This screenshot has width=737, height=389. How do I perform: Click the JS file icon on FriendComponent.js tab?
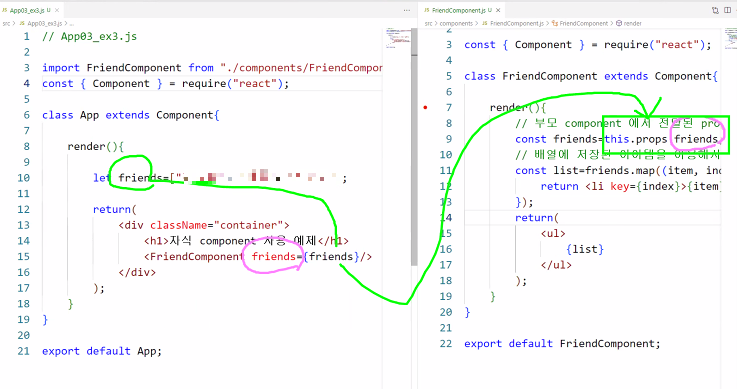point(427,10)
